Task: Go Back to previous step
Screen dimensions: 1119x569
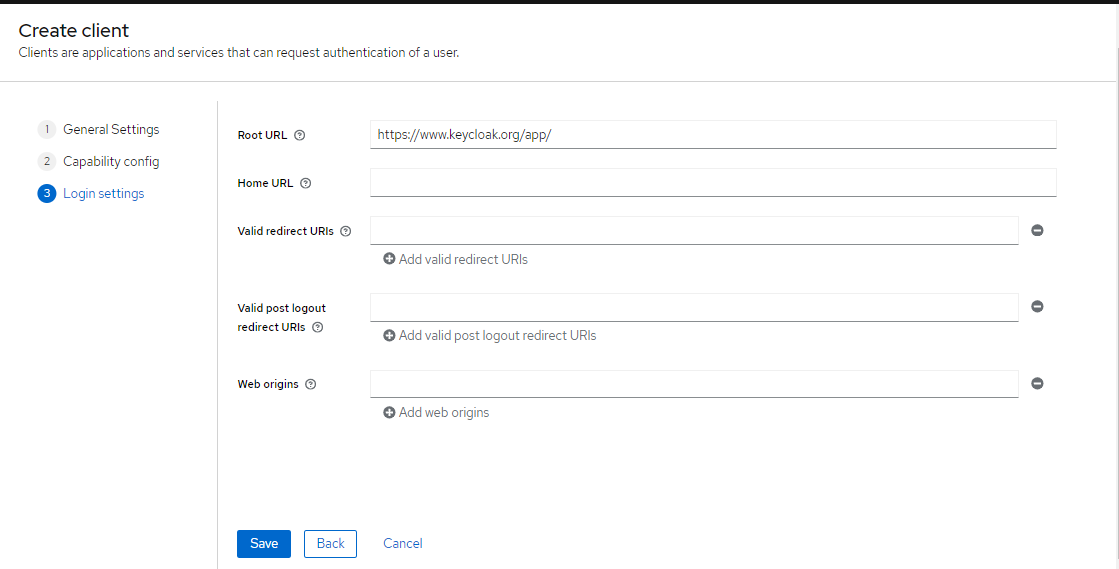Action: click(x=330, y=543)
